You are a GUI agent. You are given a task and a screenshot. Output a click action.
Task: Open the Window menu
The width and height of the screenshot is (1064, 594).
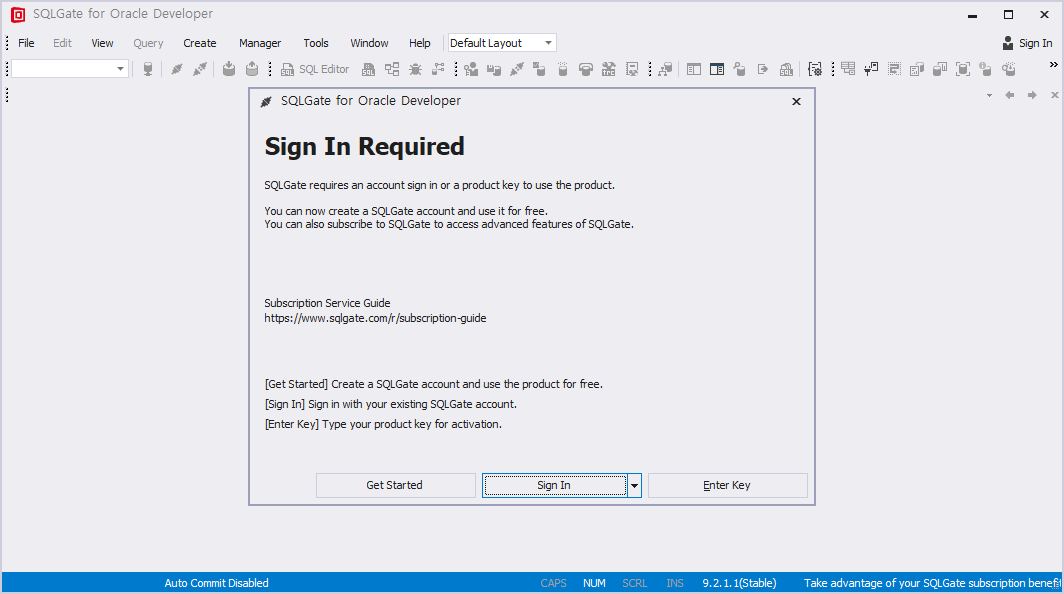pos(369,43)
